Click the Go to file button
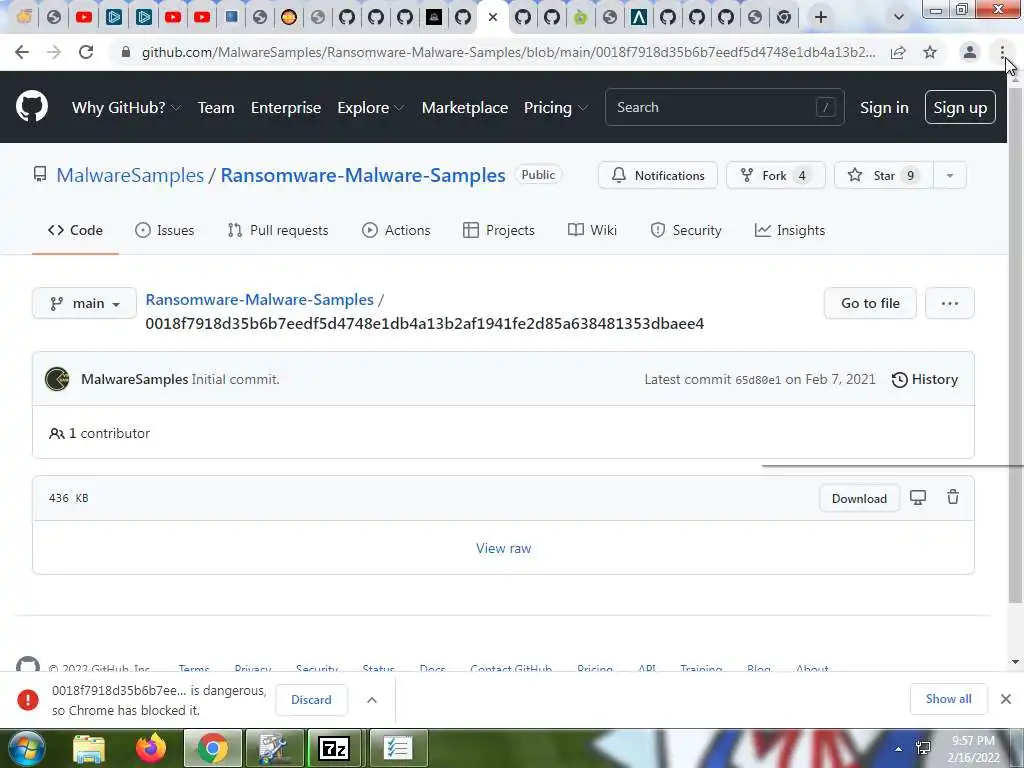Image resolution: width=1024 pixels, height=768 pixels. pyautogui.click(x=870, y=303)
